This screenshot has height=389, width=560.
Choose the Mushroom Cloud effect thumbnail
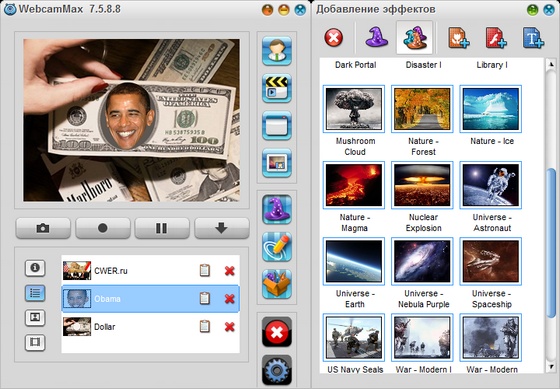[x=354, y=109]
